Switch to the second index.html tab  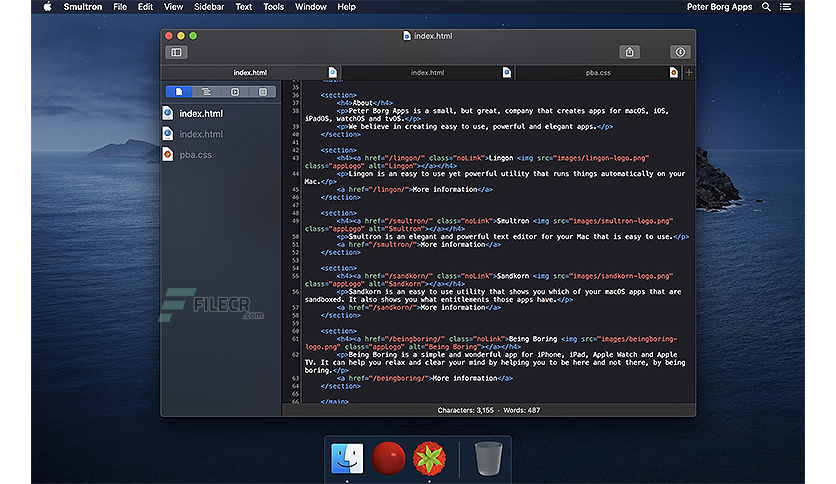428,72
